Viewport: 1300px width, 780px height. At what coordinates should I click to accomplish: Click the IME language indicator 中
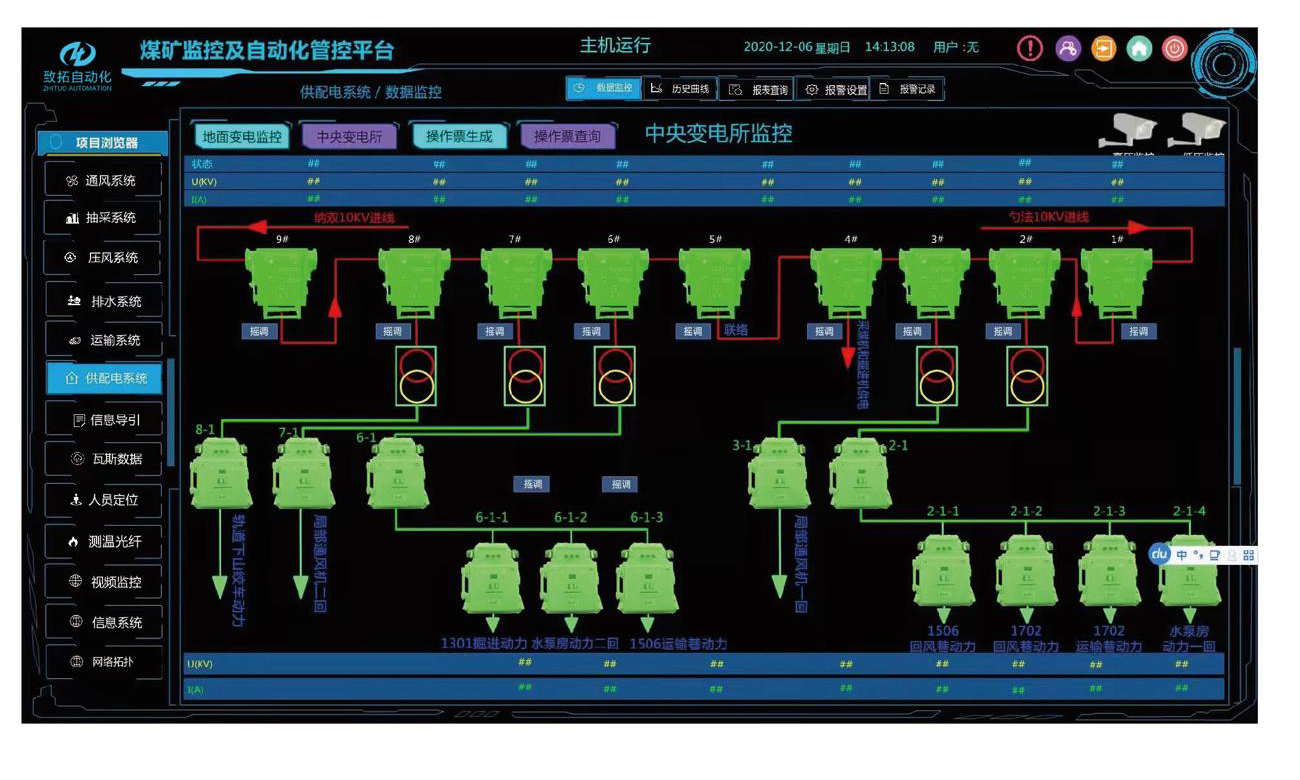1182,555
